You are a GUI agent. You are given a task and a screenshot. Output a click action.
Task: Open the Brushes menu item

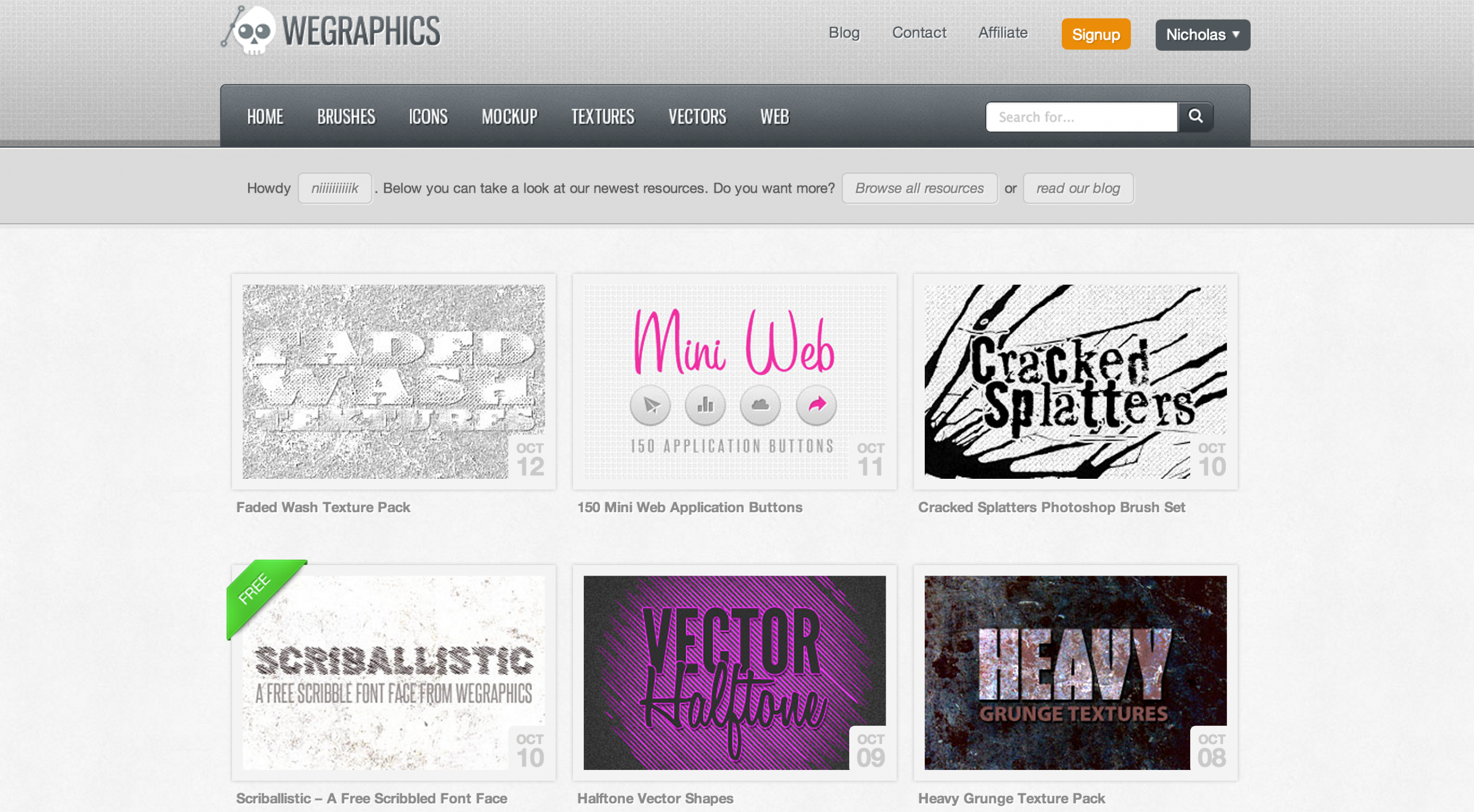click(x=346, y=117)
